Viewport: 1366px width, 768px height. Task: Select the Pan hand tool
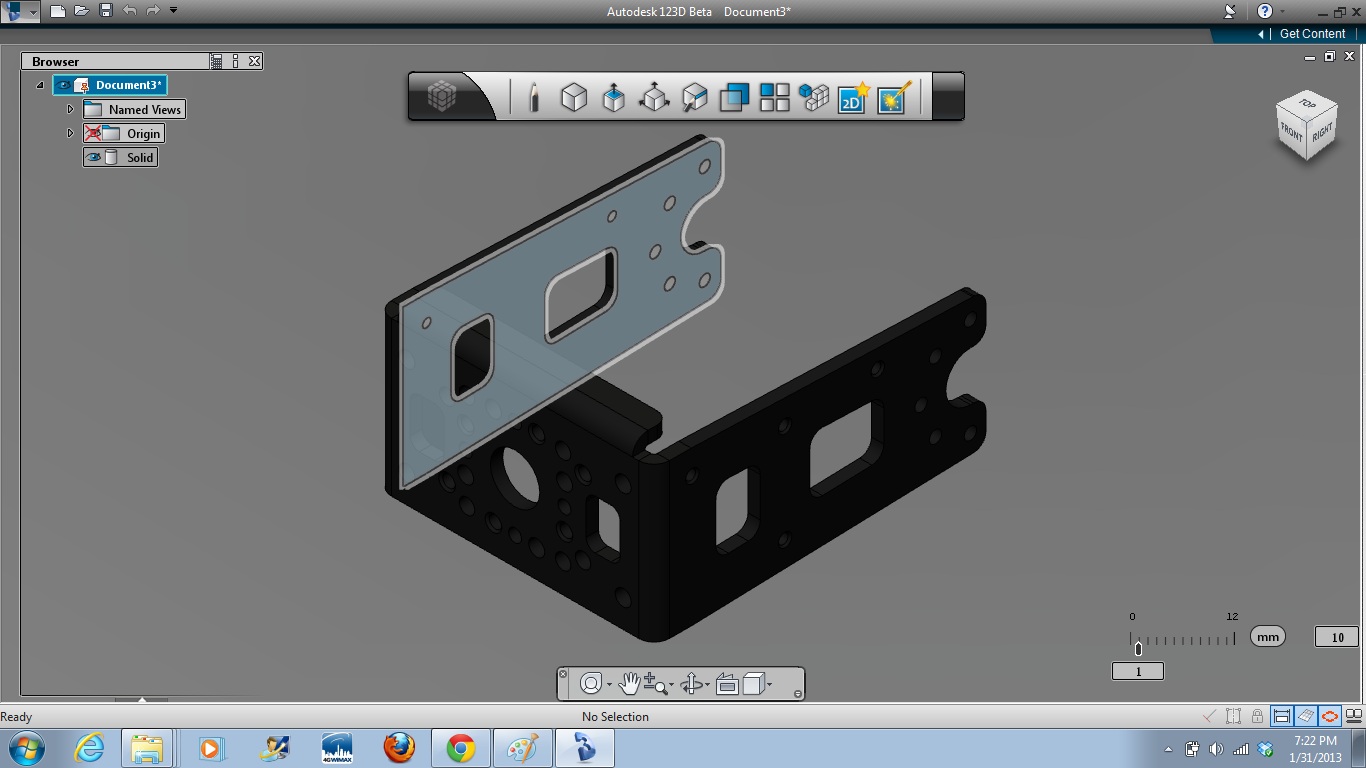[x=629, y=684]
